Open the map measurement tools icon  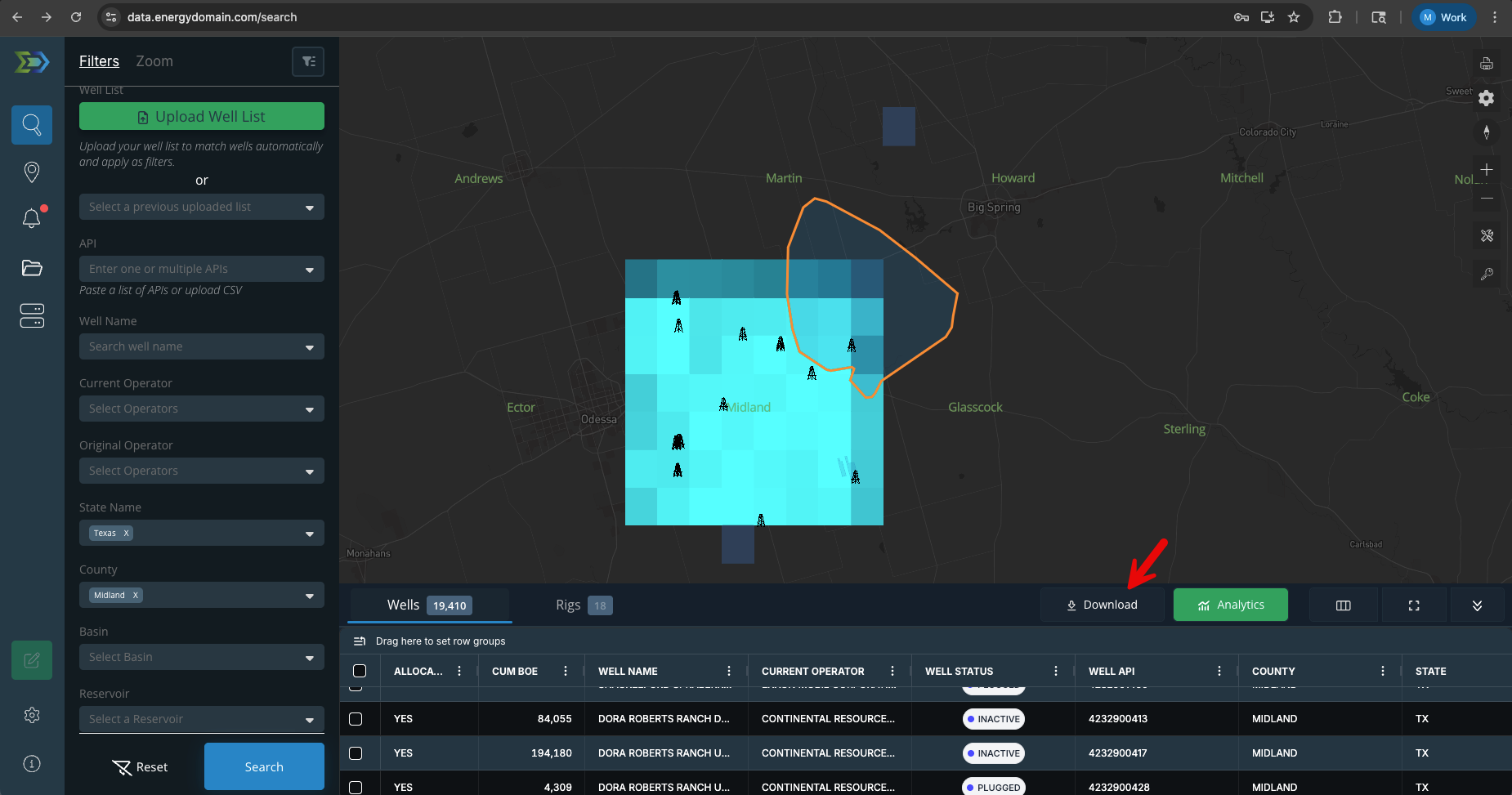(1487, 236)
